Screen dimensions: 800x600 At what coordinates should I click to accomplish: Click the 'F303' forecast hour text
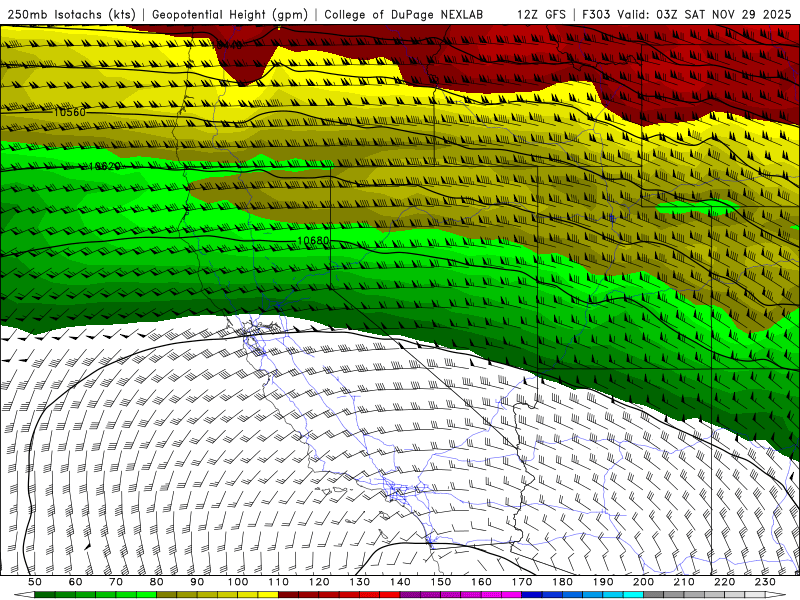[x=596, y=14]
